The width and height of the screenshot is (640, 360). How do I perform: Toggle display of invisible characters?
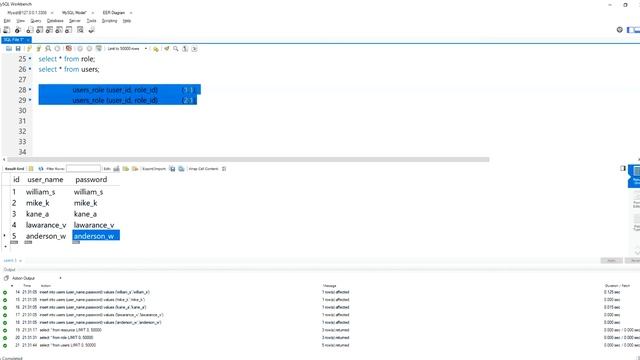[x=185, y=49]
